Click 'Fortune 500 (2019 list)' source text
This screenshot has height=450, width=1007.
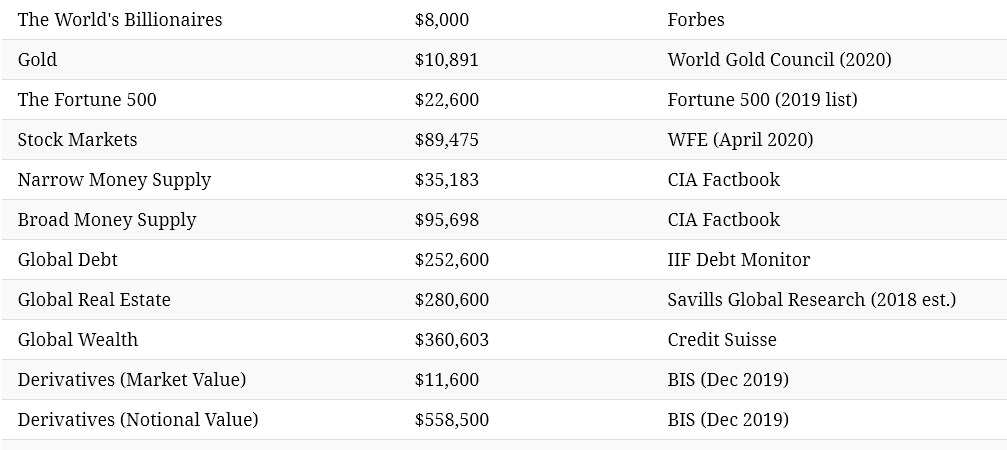[x=762, y=100]
